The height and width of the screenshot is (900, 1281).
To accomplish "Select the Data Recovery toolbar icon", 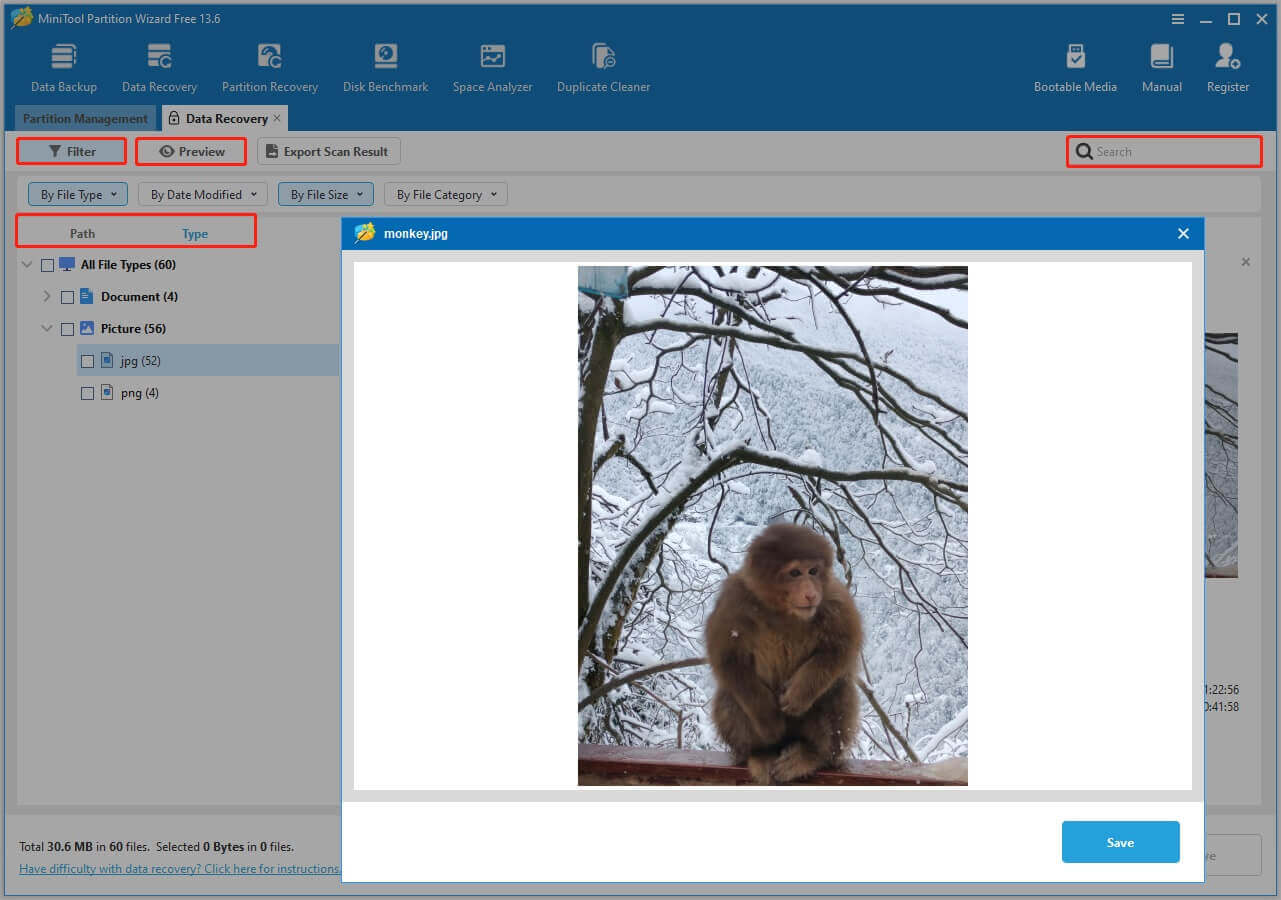I will coord(159,65).
